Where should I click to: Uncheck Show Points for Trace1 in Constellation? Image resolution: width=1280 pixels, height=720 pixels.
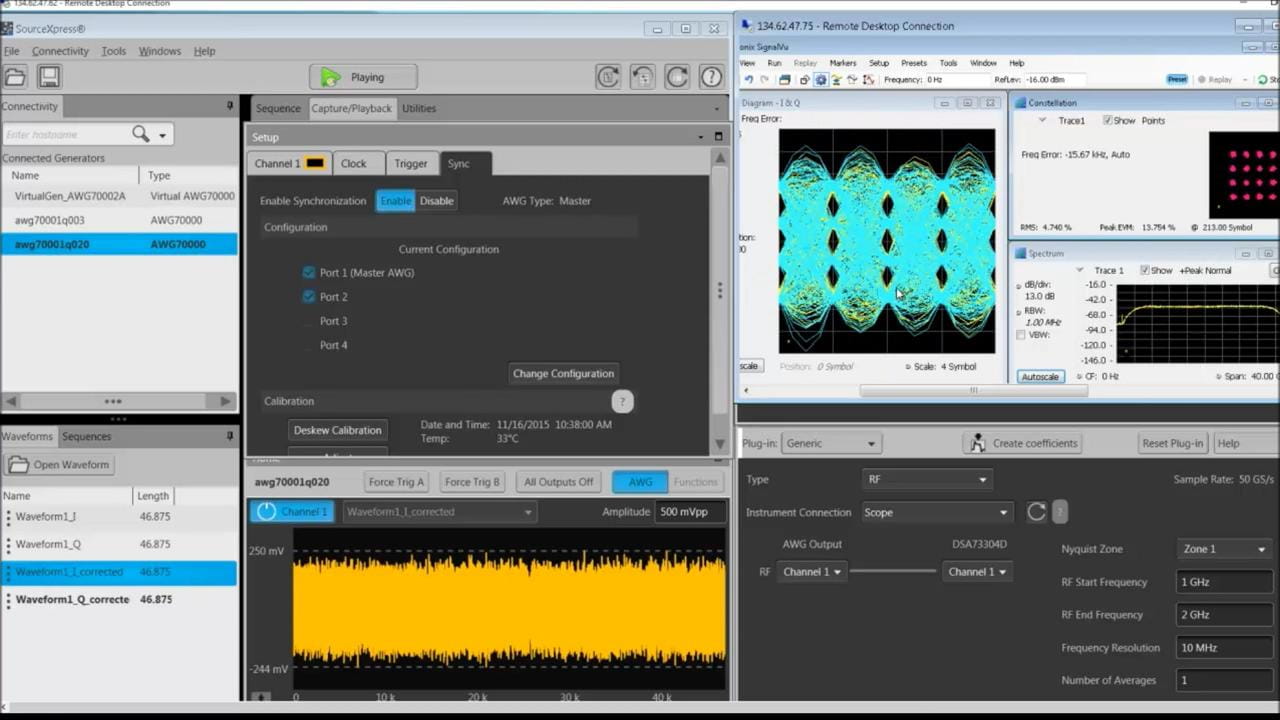[x=1109, y=120]
